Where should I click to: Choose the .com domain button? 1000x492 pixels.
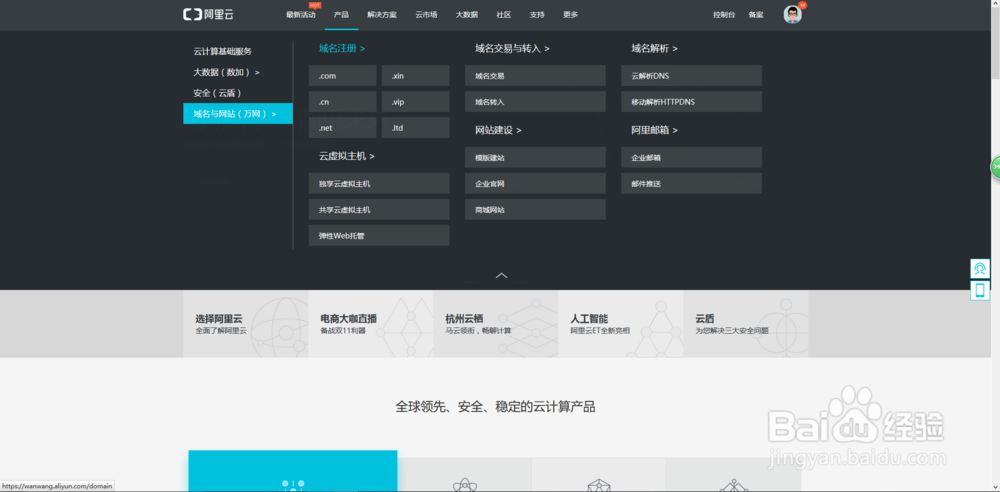342,75
